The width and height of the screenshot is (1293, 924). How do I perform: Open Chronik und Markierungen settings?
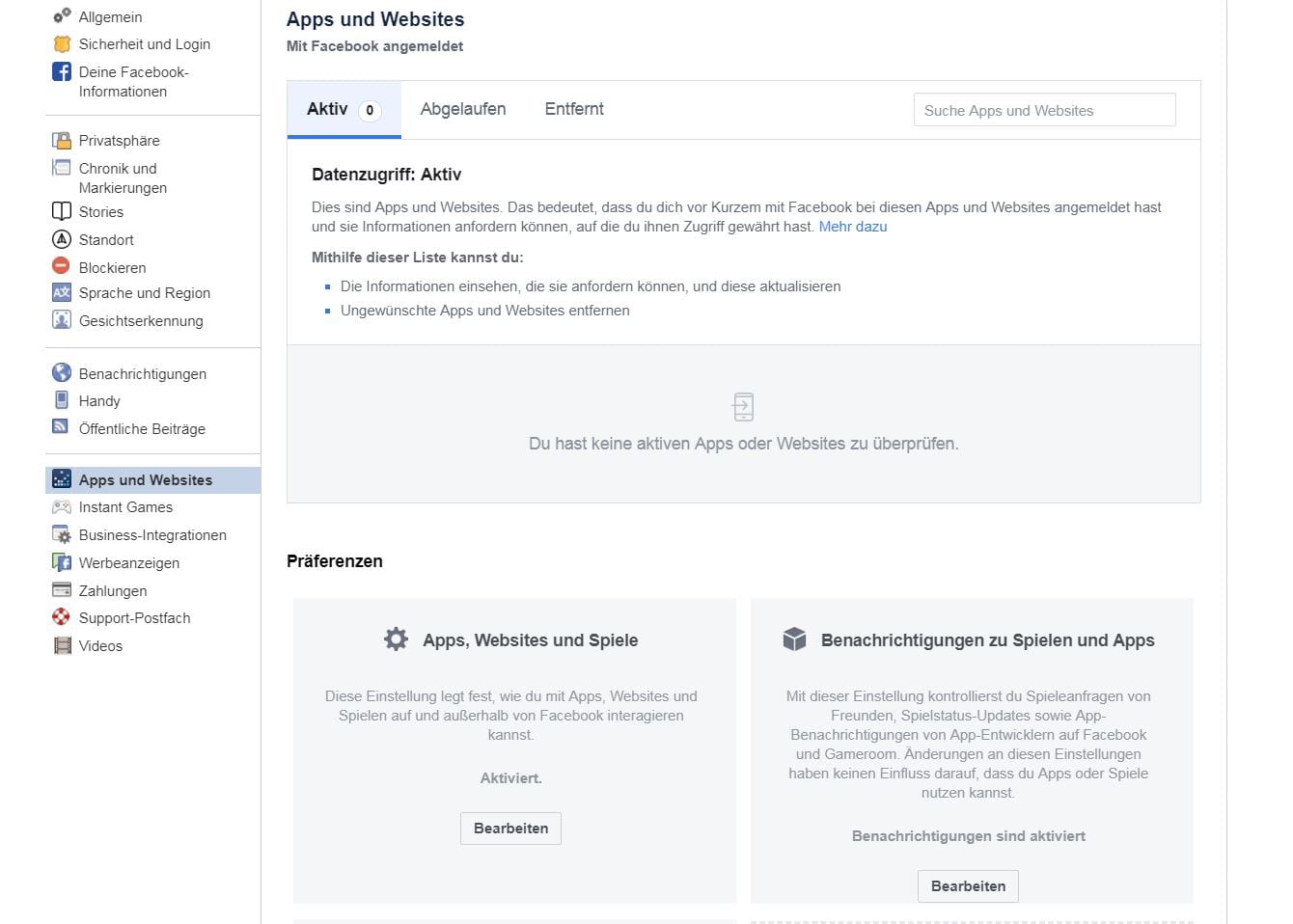[x=123, y=178]
